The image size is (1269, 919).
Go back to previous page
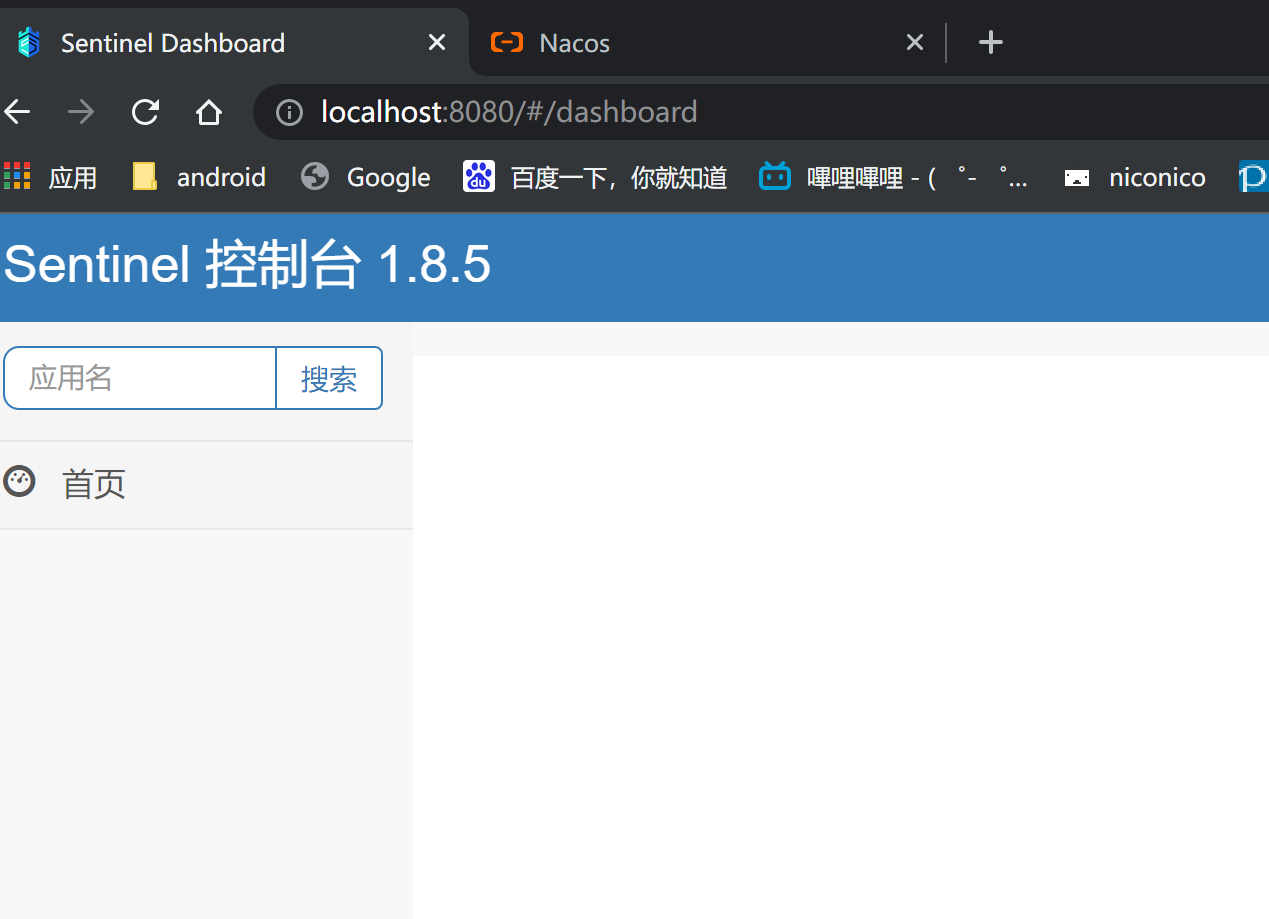tap(17, 112)
